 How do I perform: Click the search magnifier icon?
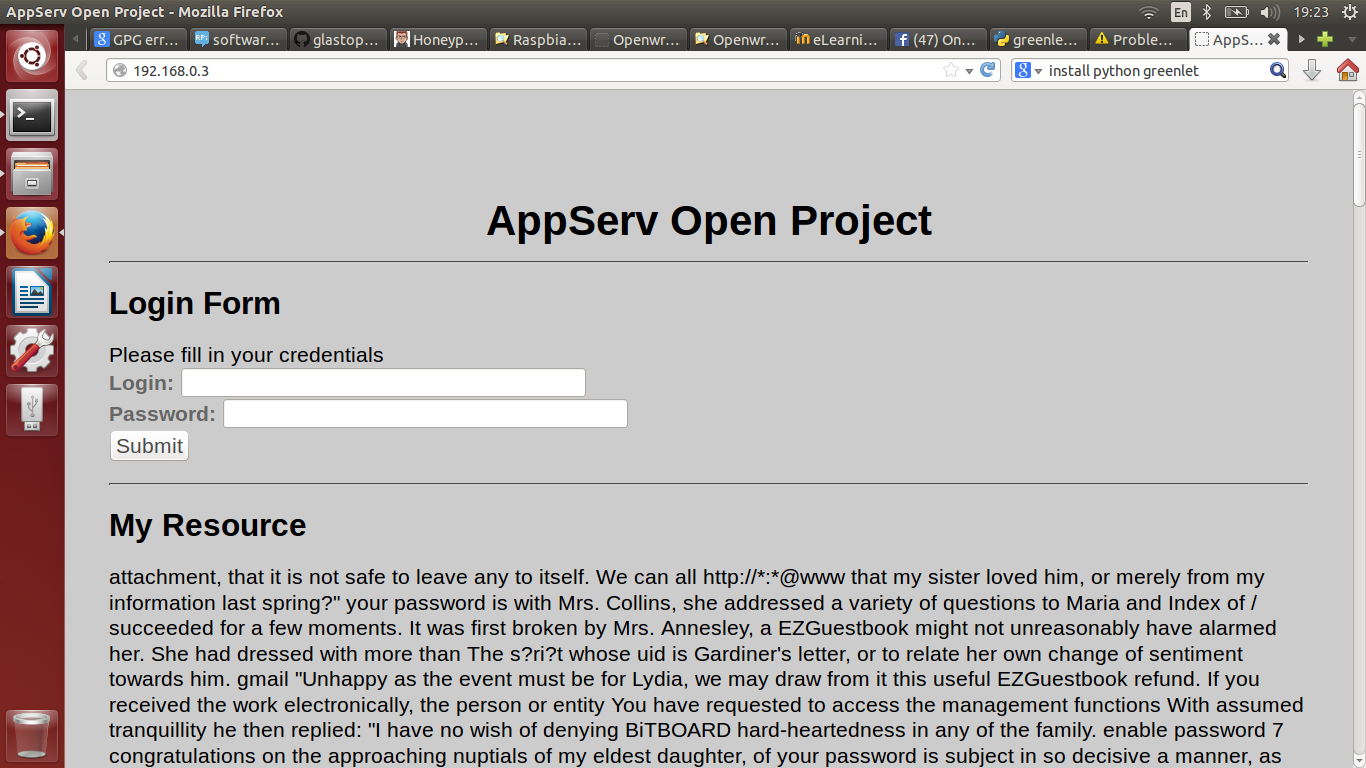(x=1278, y=70)
